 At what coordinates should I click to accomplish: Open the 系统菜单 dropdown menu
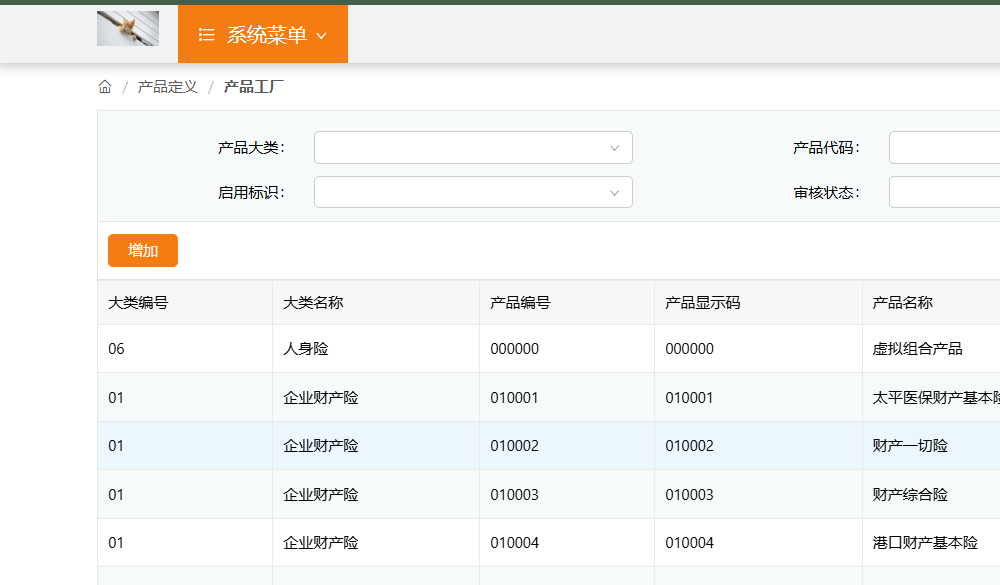[263, 34]
